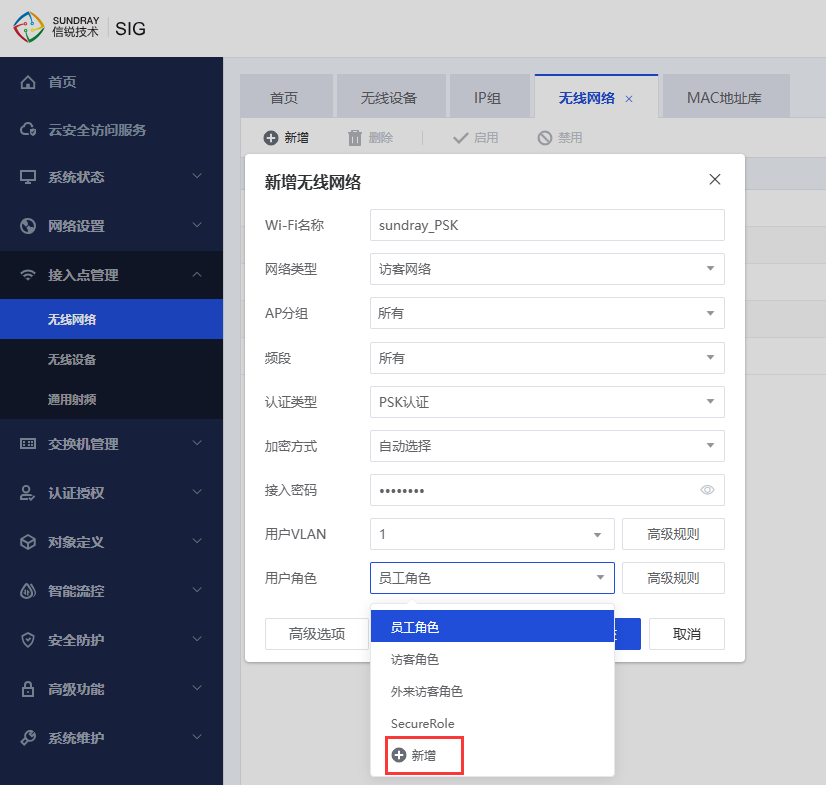
Task: Expand the 系统状态 menu chevron
Action: 197,175
